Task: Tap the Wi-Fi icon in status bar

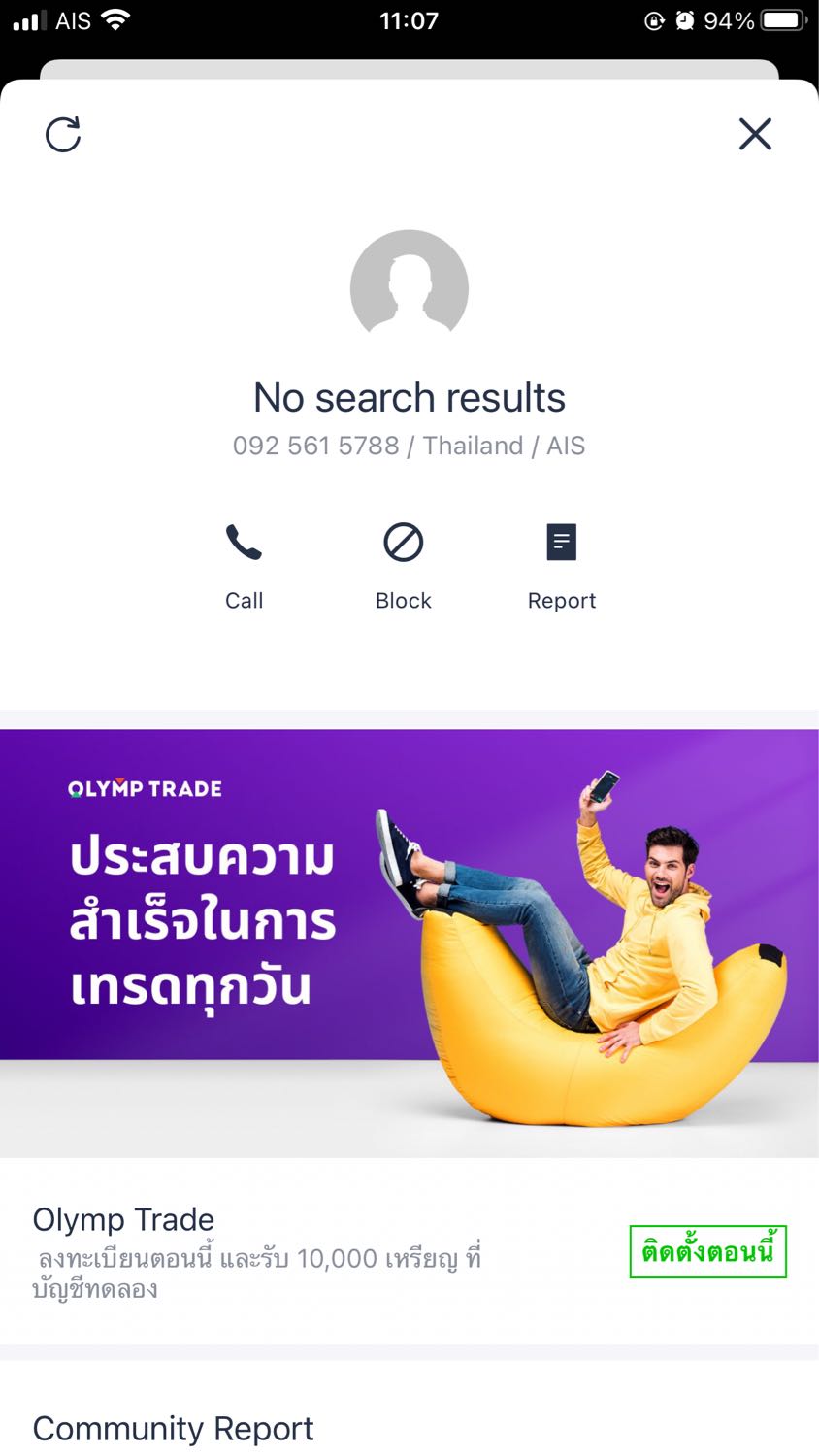Action: [x=116, y=19]
